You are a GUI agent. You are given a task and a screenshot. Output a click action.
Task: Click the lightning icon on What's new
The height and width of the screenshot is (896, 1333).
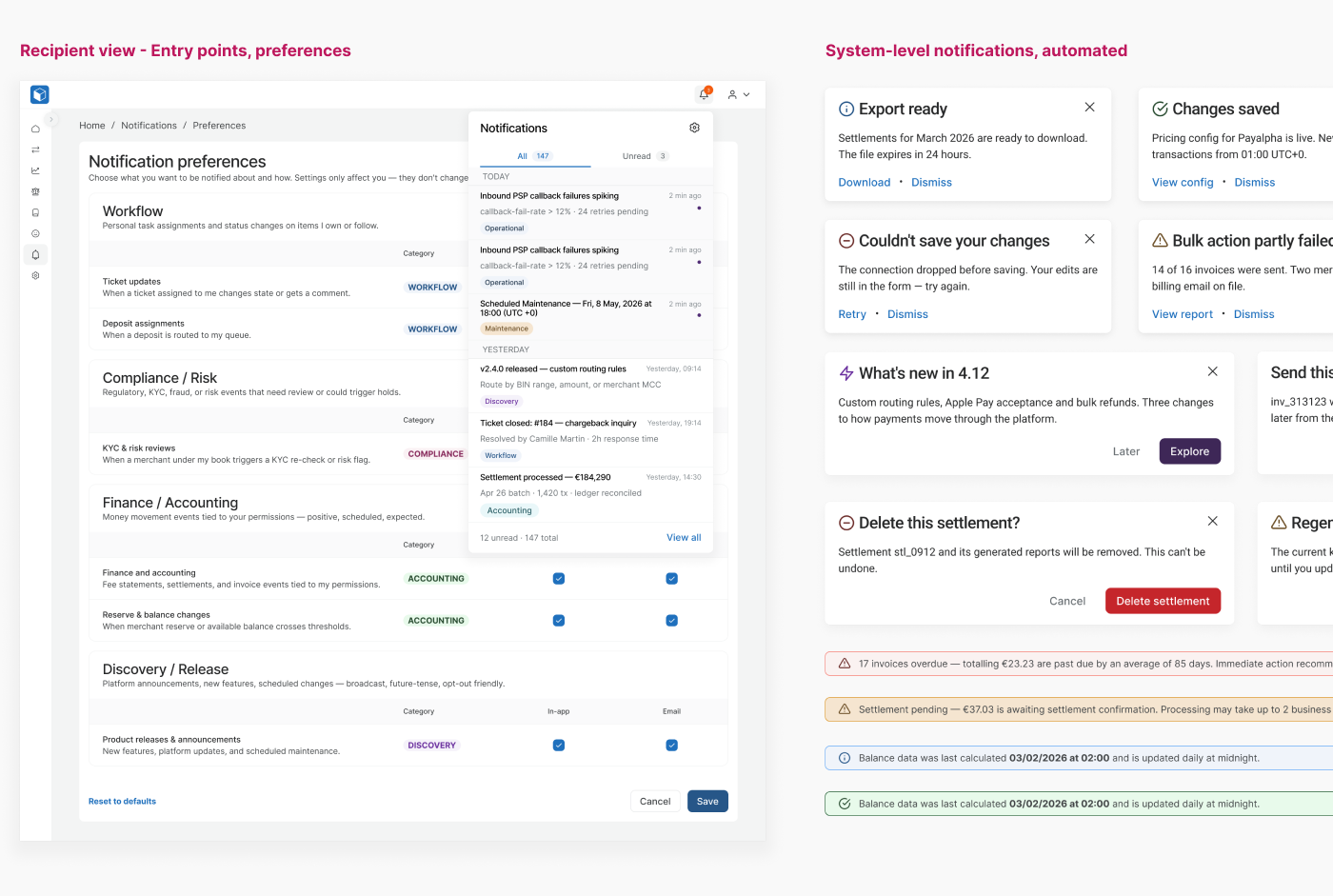click(846, 373)
